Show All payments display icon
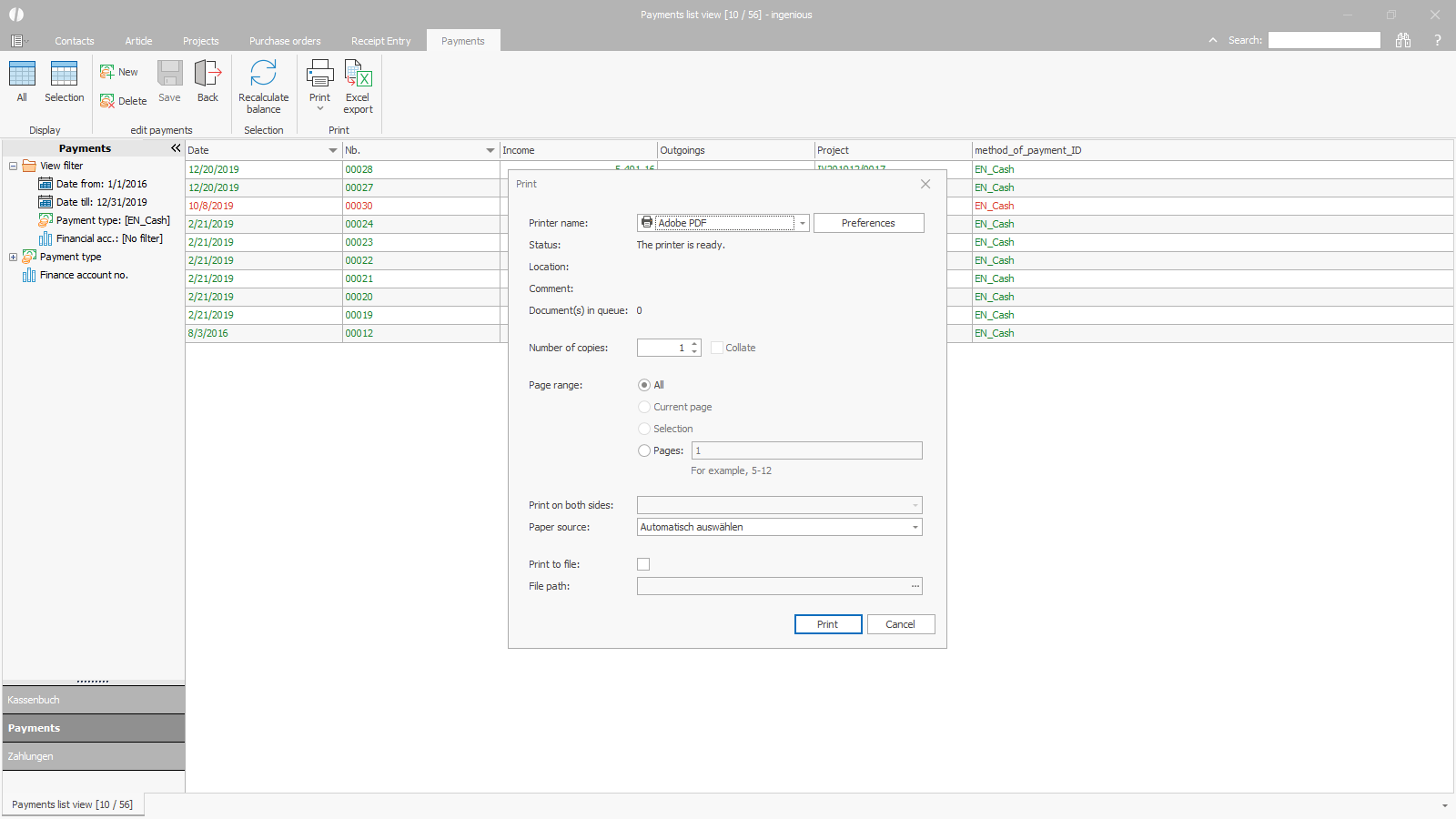This screenshot has width=1456, height=819. coord(22,74)
